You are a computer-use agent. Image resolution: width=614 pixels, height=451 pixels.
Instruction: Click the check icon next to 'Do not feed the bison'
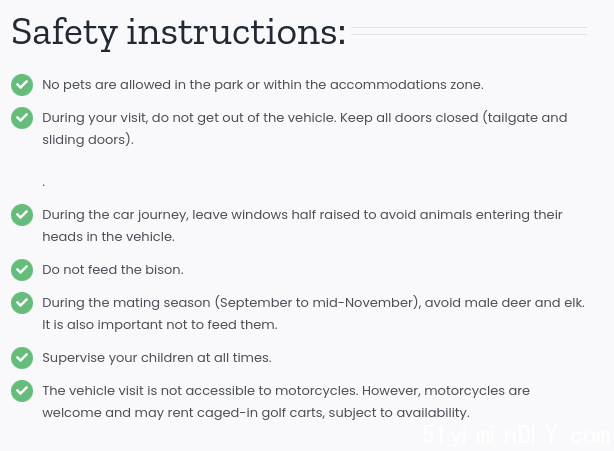point(22,270)
